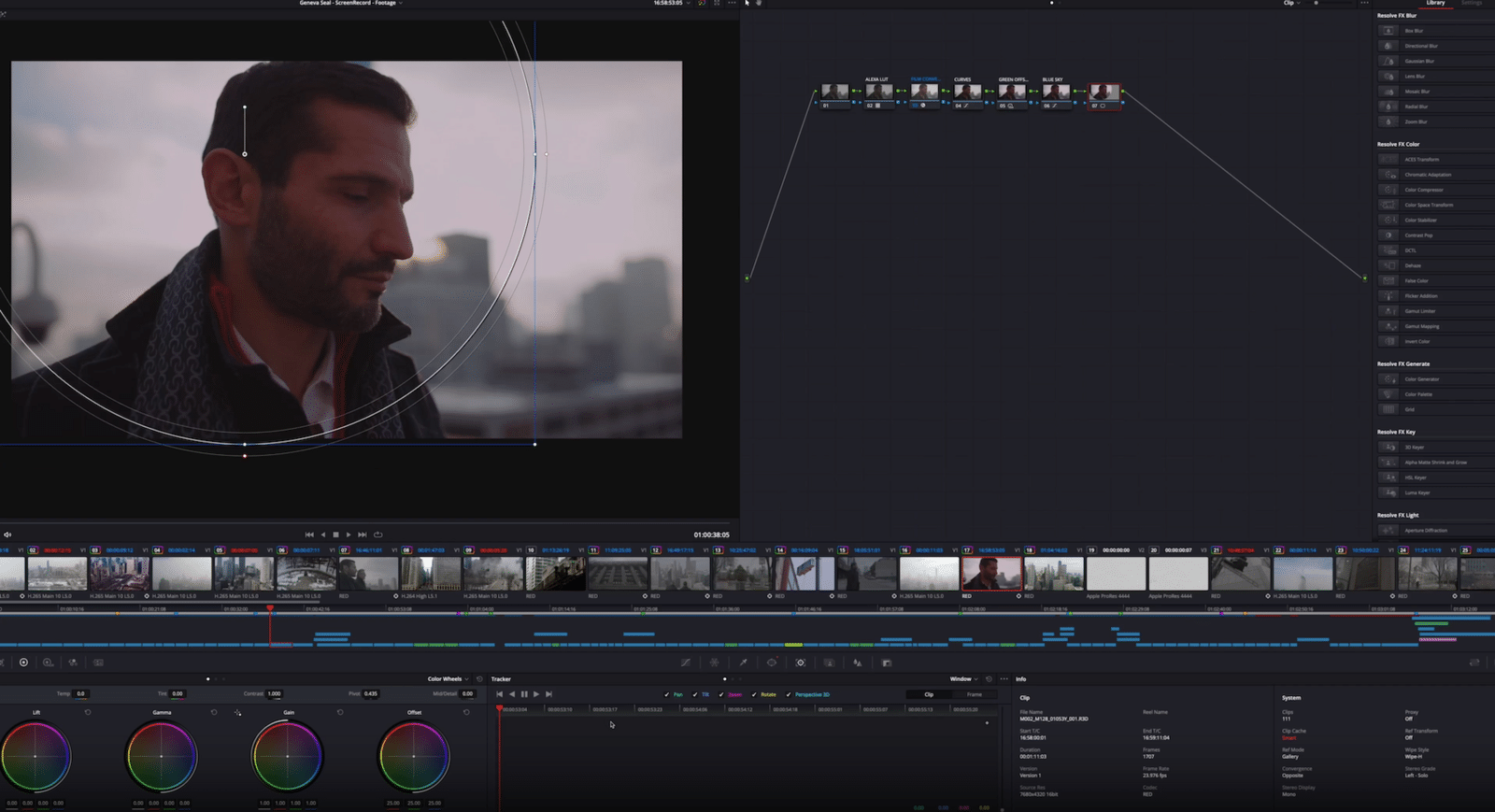Select the Directional Blur effect icon

click(x=1388, y=46)
